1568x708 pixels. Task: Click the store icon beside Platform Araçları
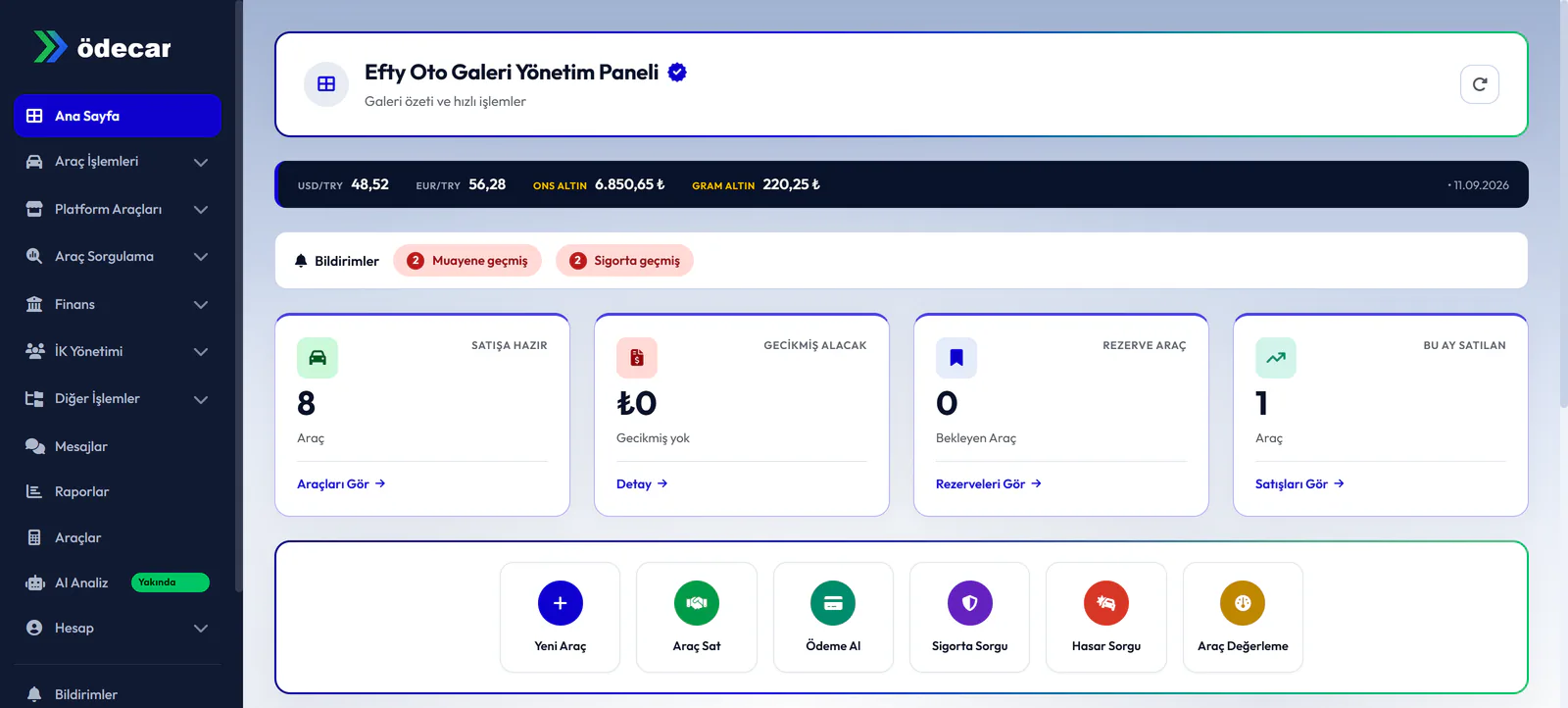pyautogui.click(x=34, y=209)
